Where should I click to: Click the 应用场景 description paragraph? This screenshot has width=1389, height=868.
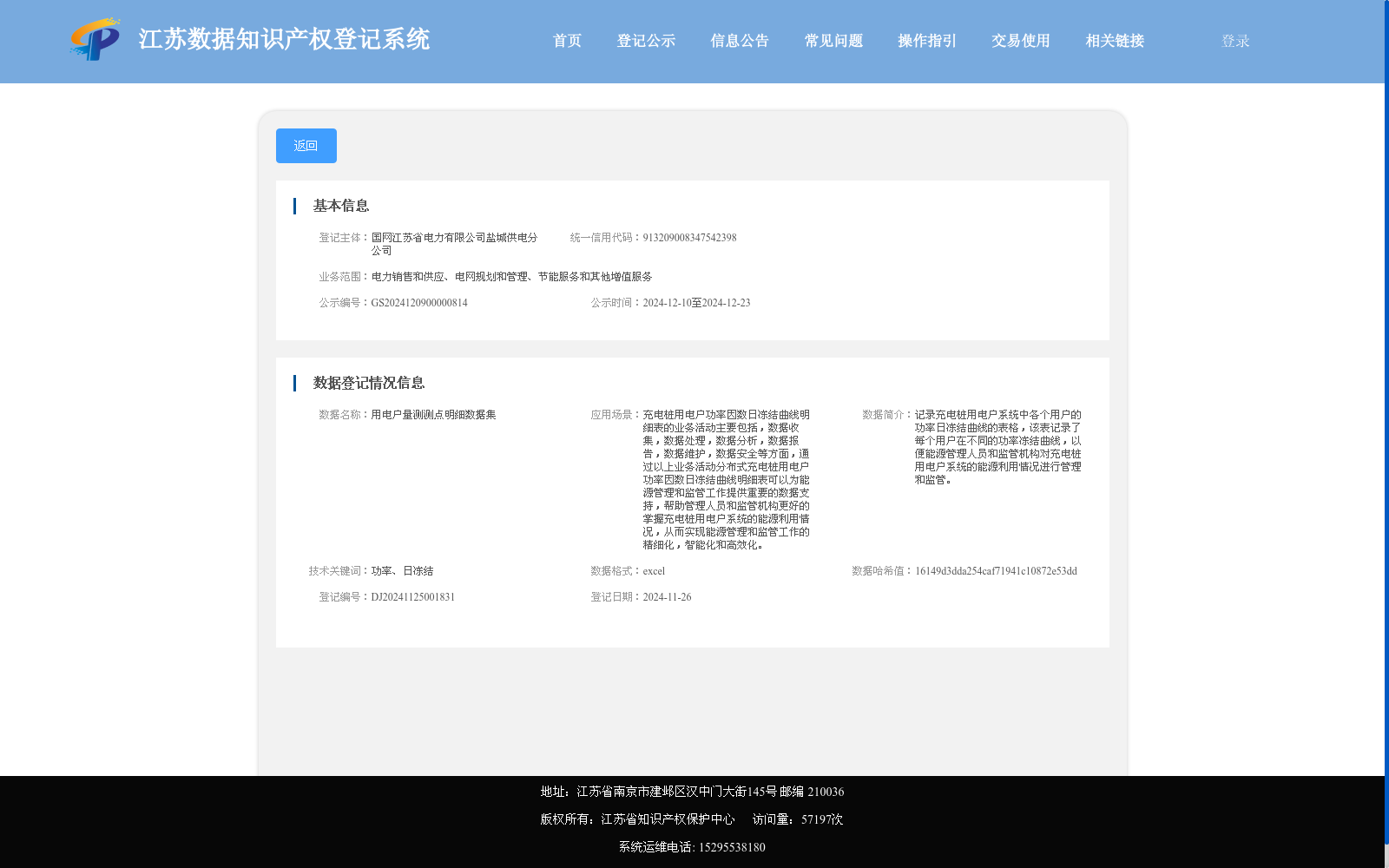tap(727, 480)
